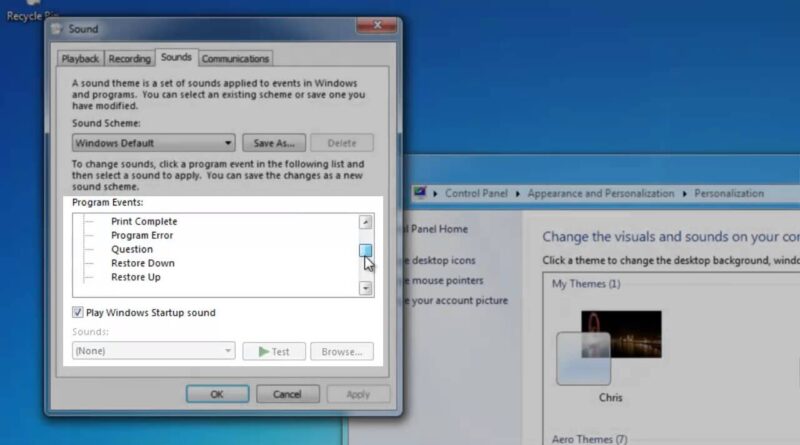Switch to the Playback tab

80,59
